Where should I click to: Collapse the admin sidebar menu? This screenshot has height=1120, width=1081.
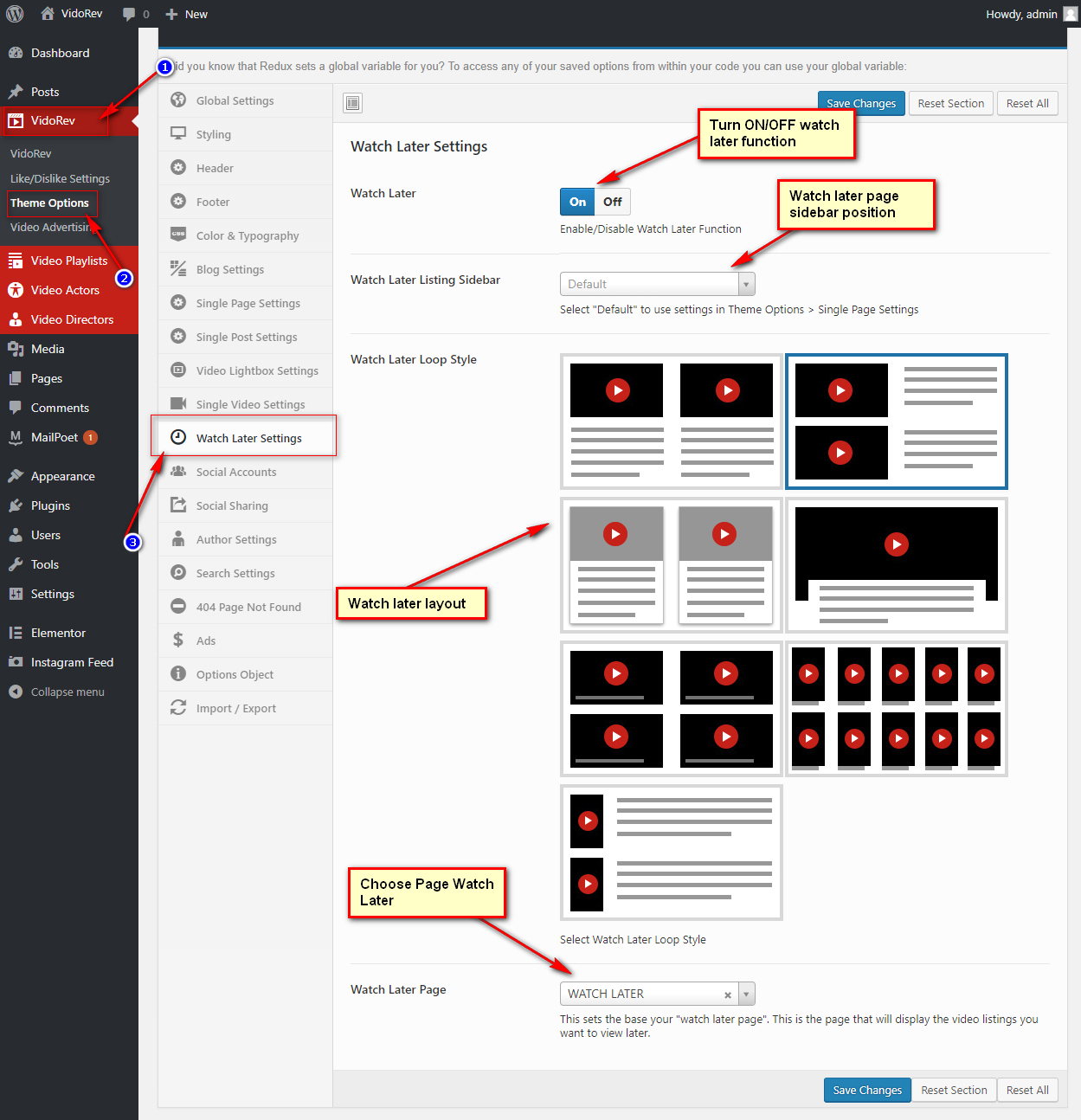coord(68,692)
